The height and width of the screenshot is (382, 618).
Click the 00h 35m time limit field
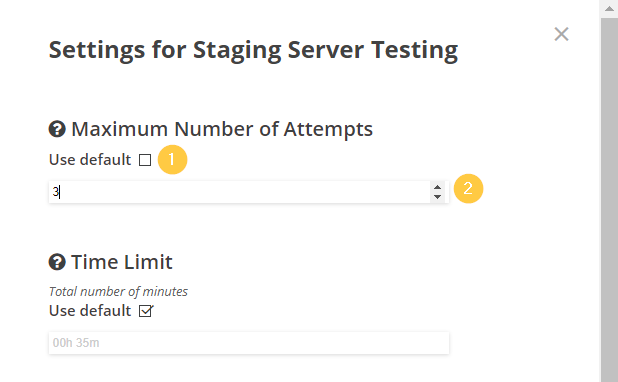click(249, 343)
